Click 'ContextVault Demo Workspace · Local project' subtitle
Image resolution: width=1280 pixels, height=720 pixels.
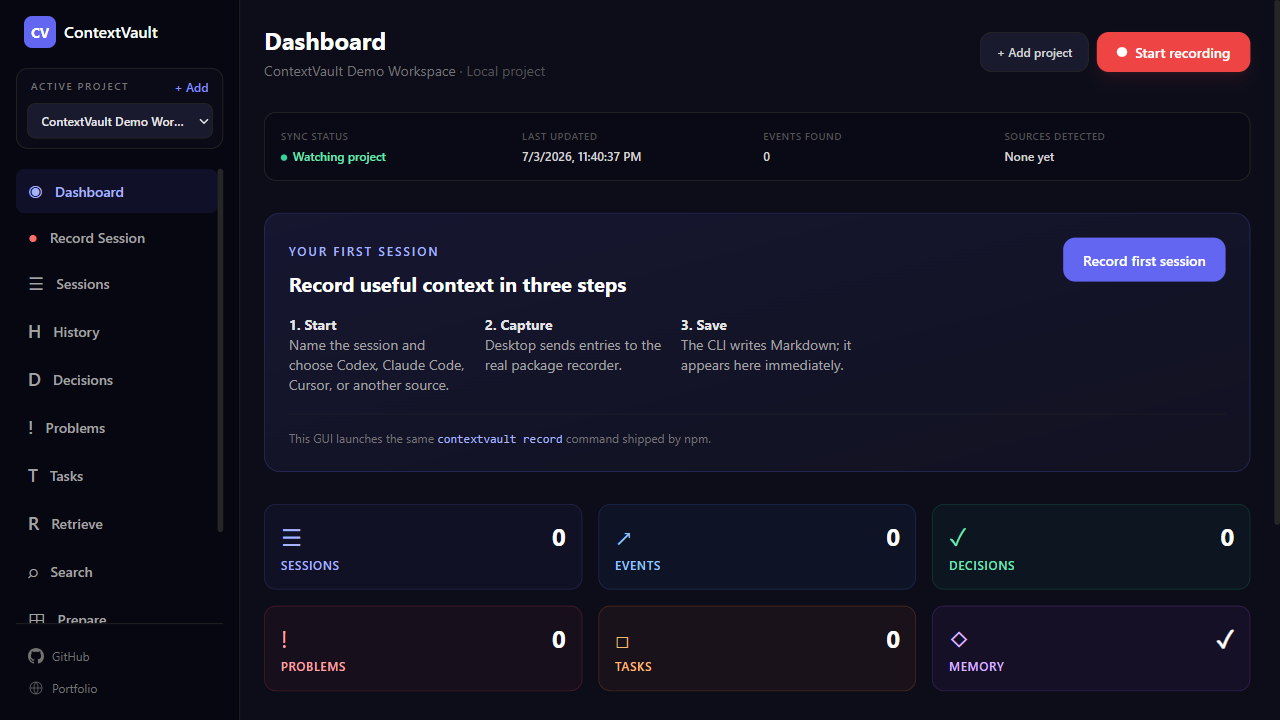405,72
